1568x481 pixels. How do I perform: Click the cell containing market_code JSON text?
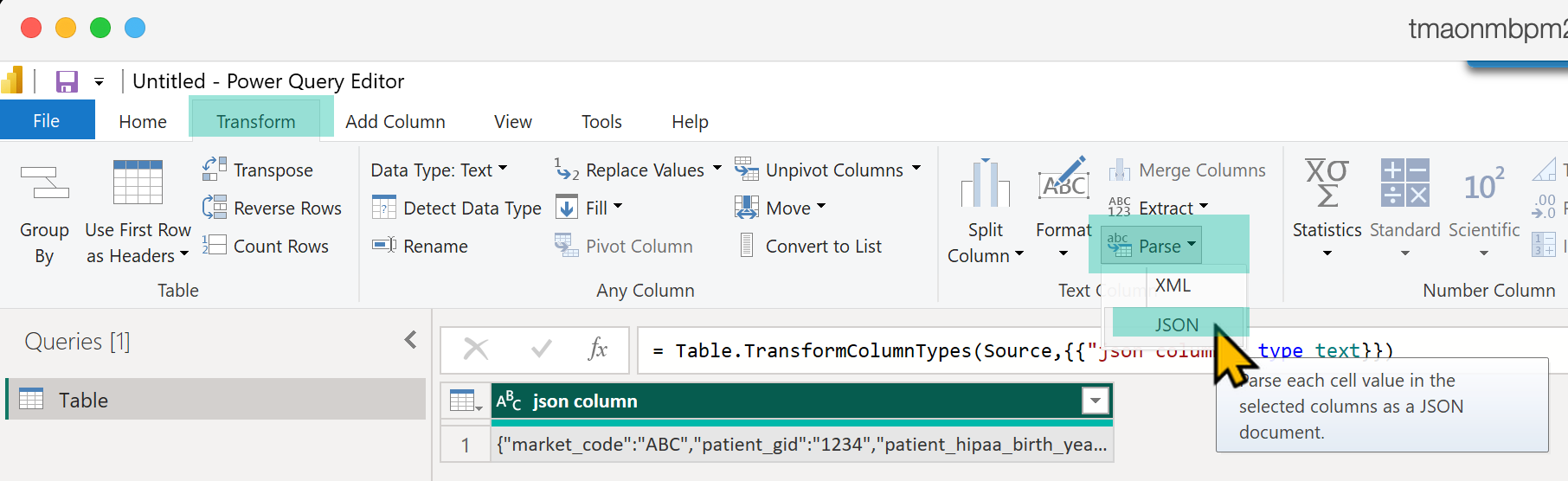[801, 445]
